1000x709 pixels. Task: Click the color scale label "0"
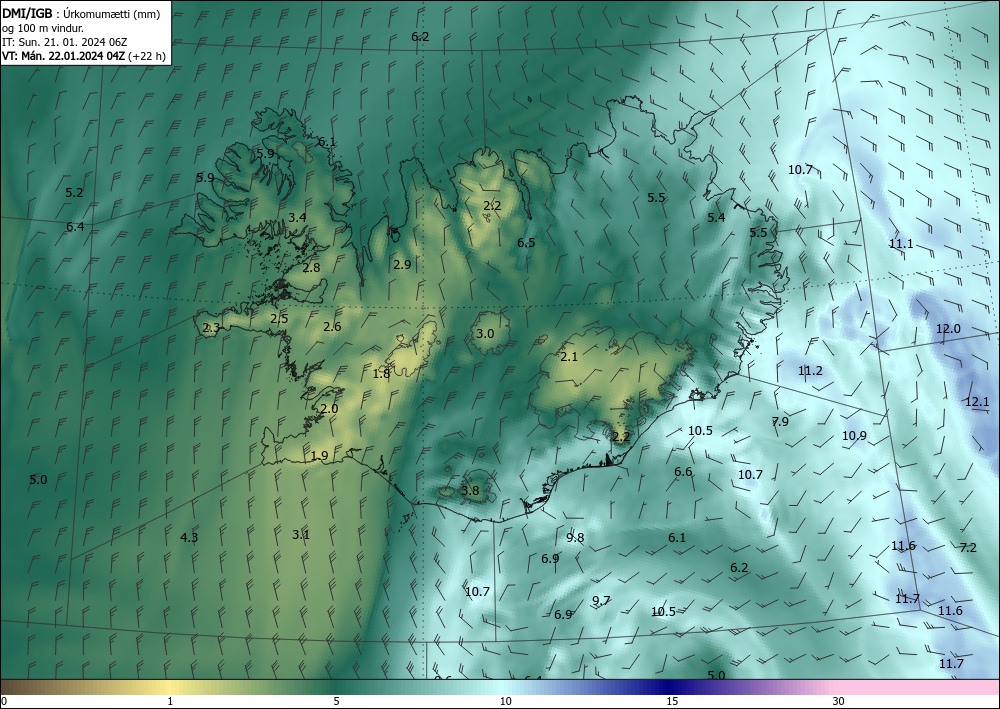(4, 701)
